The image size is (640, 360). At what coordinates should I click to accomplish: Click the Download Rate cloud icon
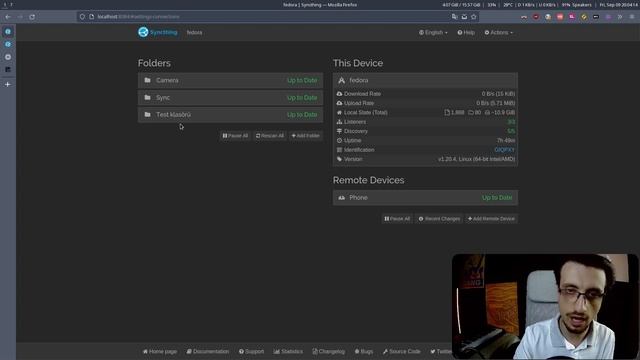(339, 94)
